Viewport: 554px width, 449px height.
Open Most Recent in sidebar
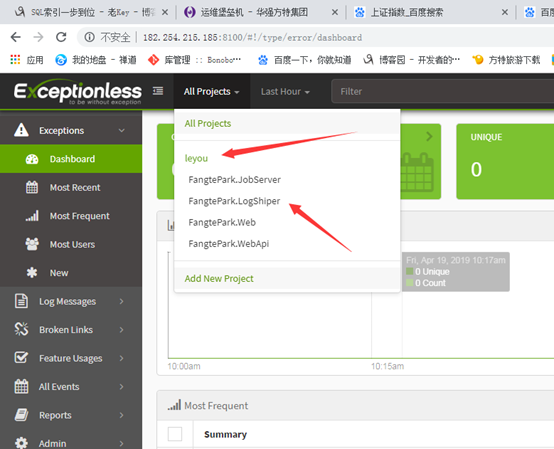71,187
